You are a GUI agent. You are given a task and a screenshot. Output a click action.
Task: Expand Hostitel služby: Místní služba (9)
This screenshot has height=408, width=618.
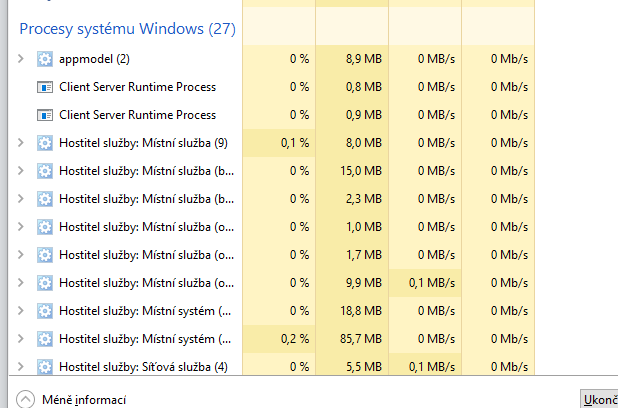click(21, 143)
